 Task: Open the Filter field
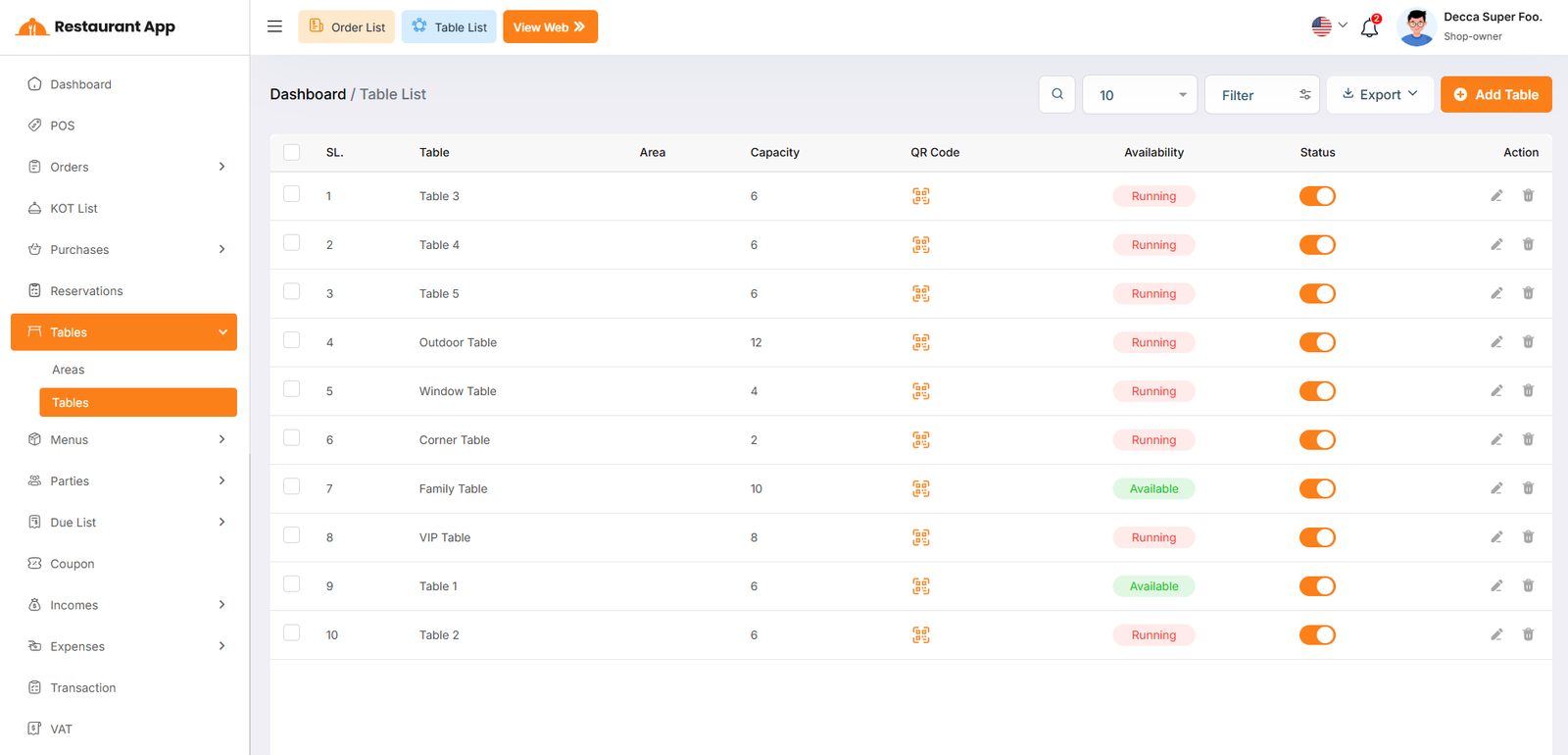(1261, 95)
